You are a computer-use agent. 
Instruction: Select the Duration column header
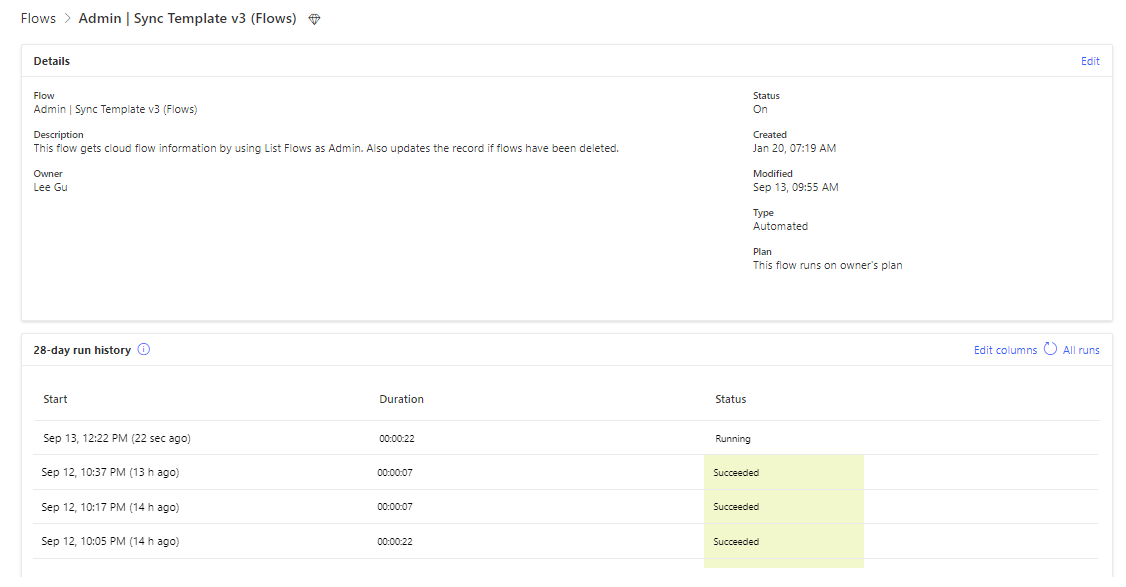(x=401, y=398)
